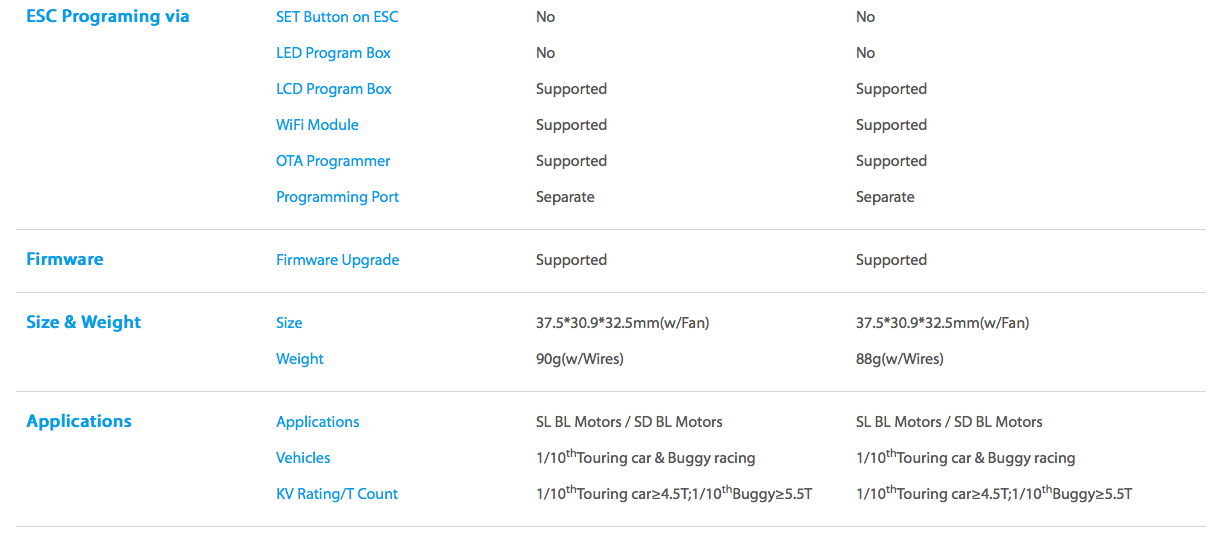This screenshot has height=541, width=1222.
Task: Click the Size & Weight section heading
Action: click(x=84, y=322)
